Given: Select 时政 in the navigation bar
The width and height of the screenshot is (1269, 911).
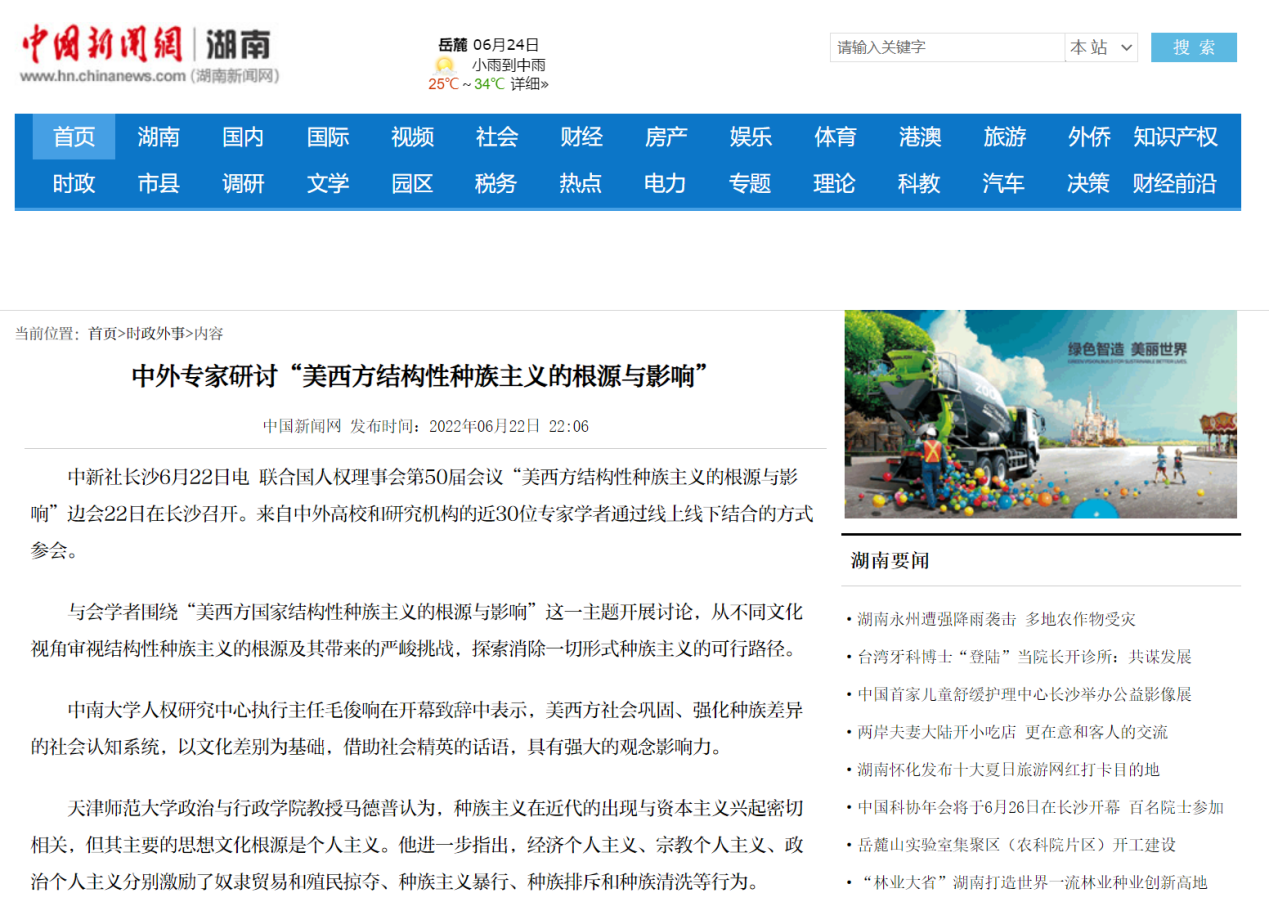Looking at the screenshot, I should click(74, 184).
